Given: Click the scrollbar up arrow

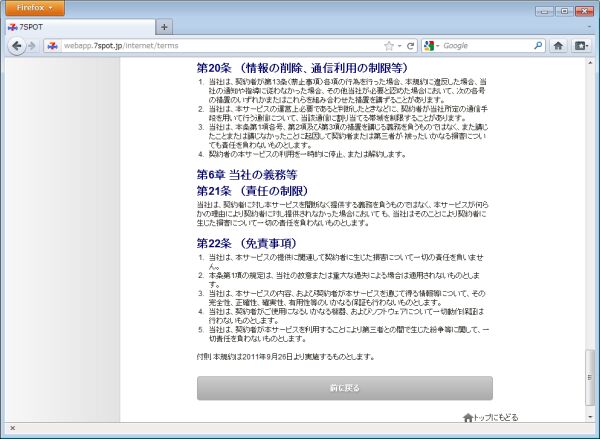Looking at the screenshot, I should pos(590,63).
